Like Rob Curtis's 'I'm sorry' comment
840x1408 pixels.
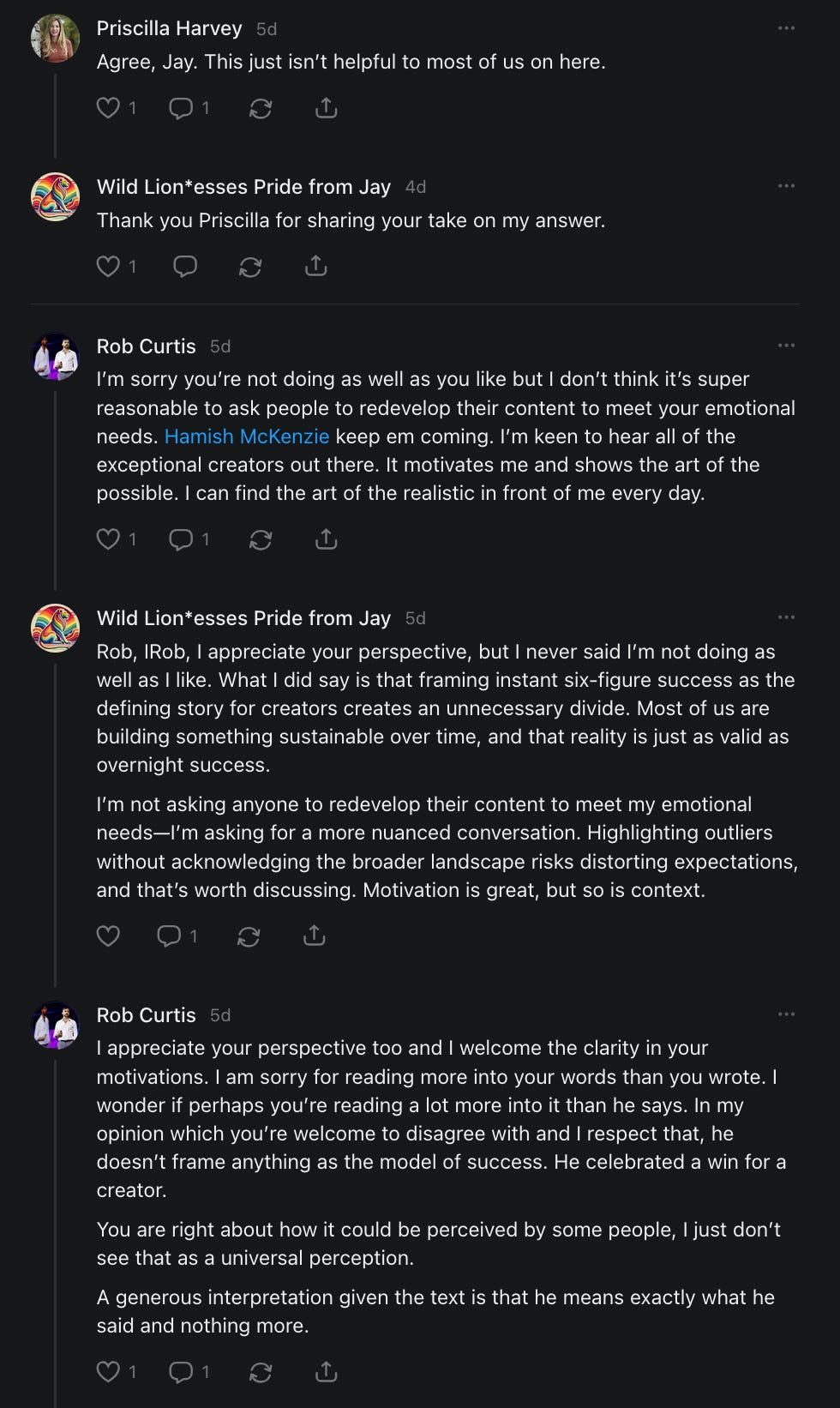click(108, 539)
